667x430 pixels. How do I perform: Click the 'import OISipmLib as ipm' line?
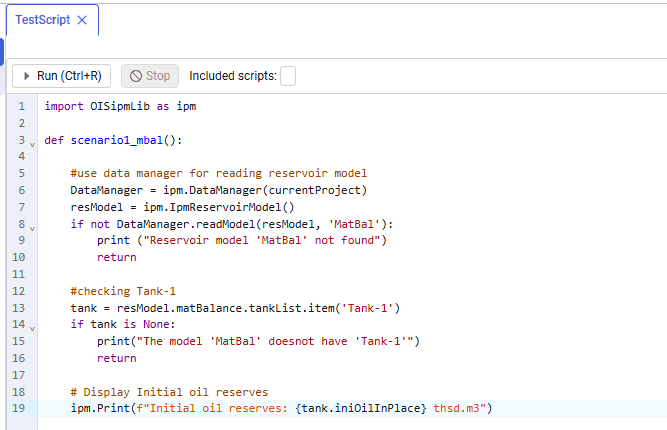120,106
